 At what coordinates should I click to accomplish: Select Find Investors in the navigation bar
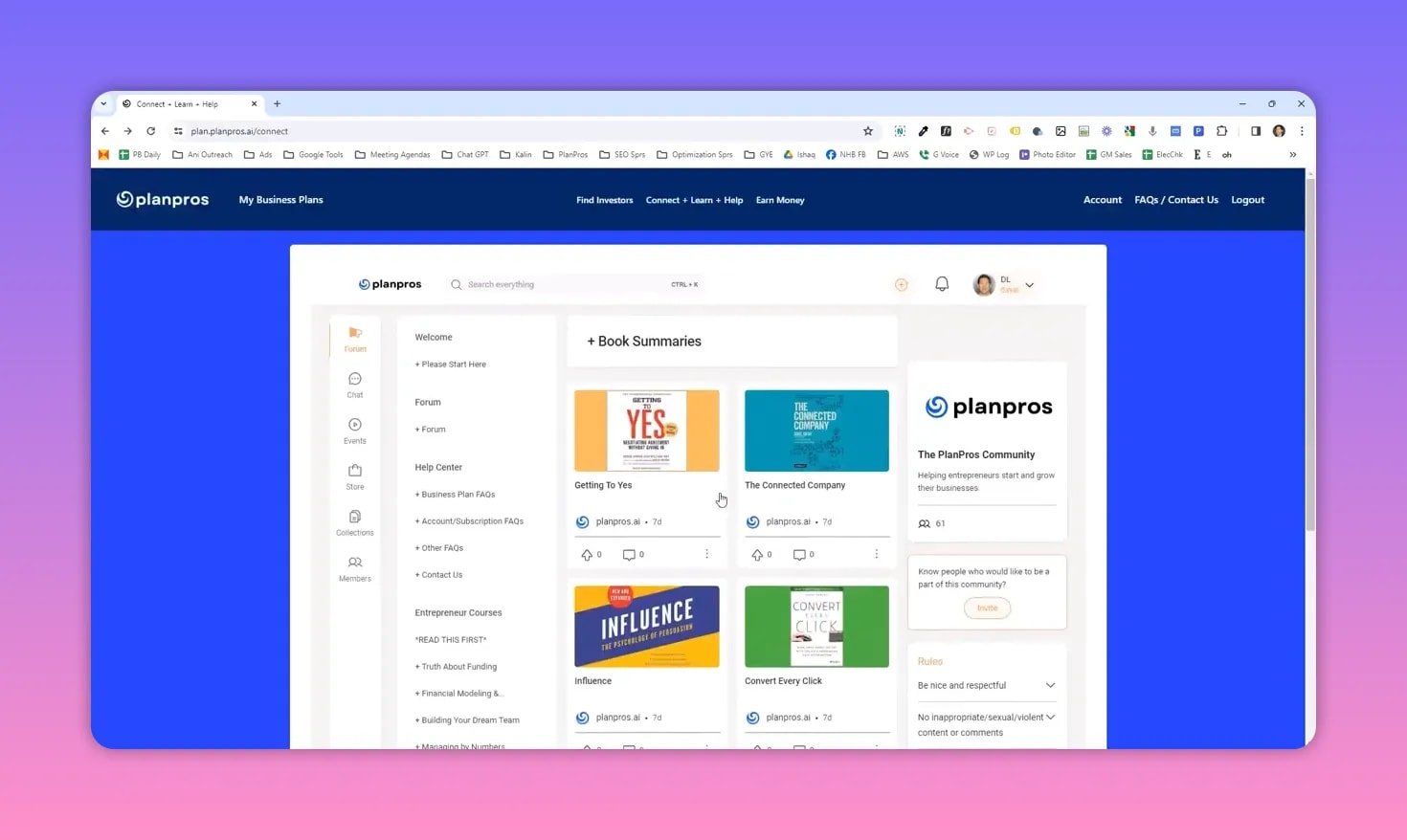point(604,199)
